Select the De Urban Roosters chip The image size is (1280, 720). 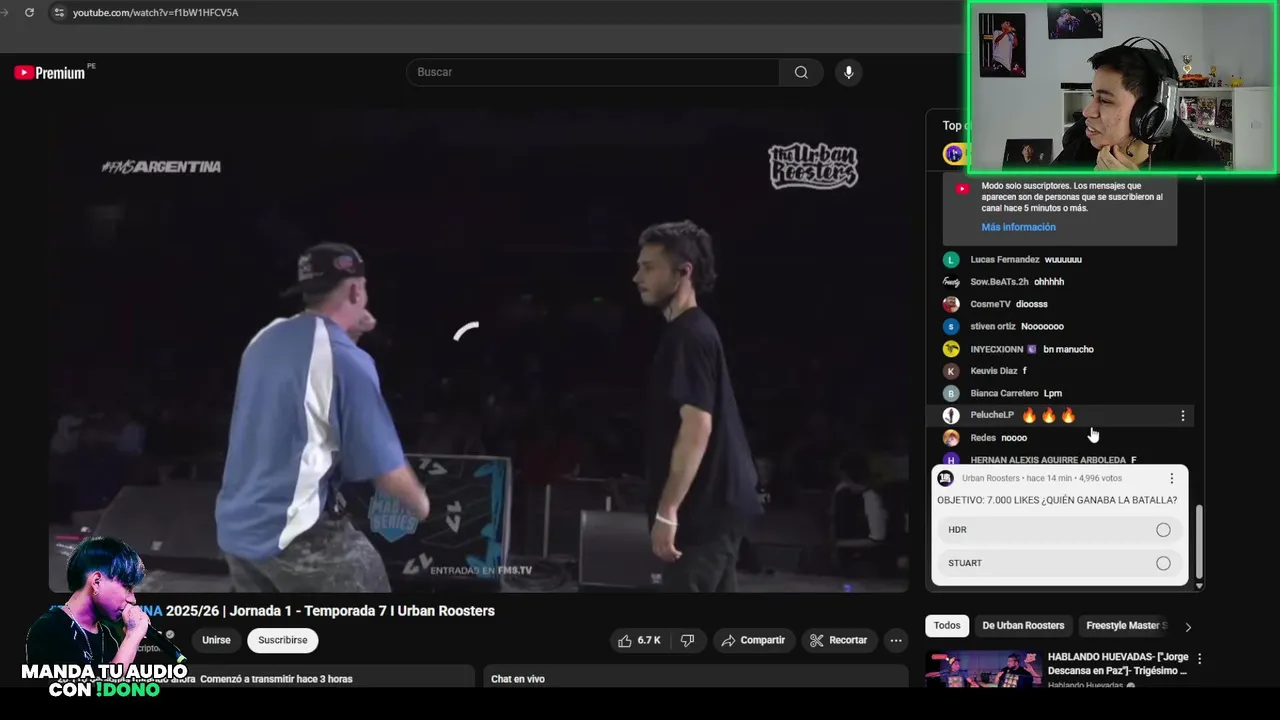point(1023,626)
